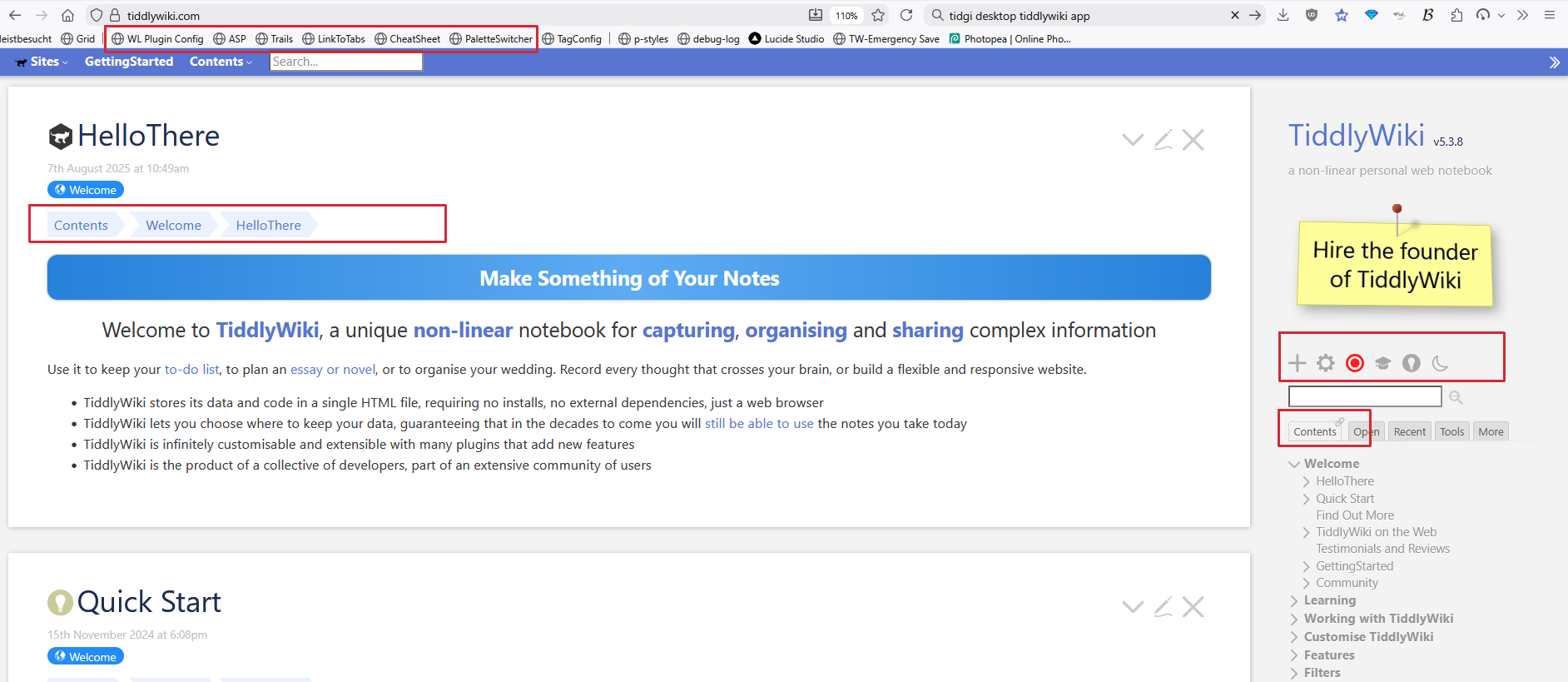The width and height of the screenshot is (1568, 682).
Task: Open the Sites dropdown in top bar
Action: click(42, 62)
